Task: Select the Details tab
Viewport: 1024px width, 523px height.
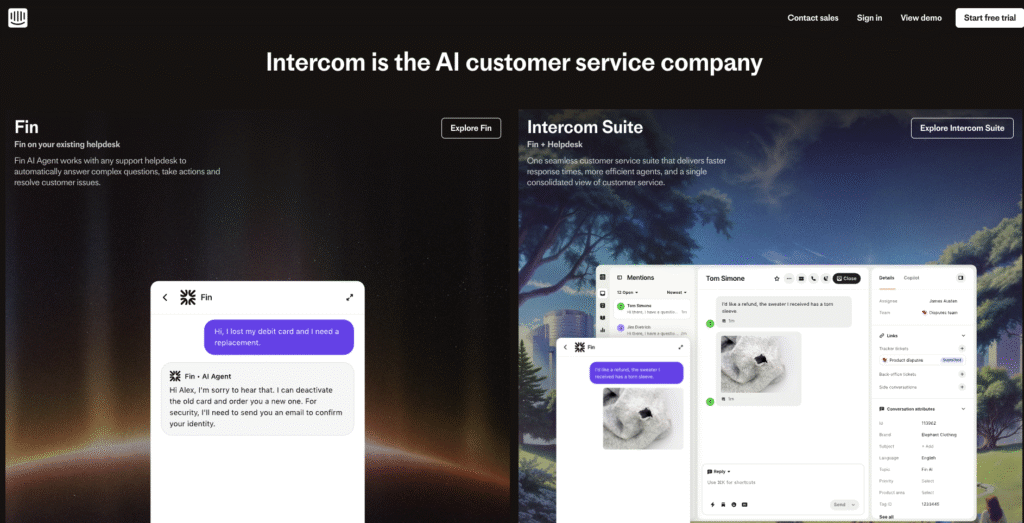Action: tap(886, 278)
